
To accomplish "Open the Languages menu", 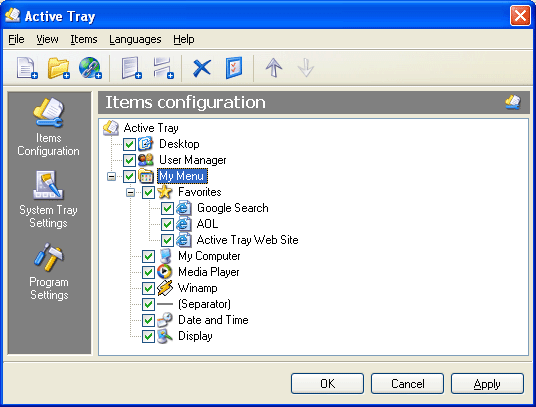I will tap(135, 39).
